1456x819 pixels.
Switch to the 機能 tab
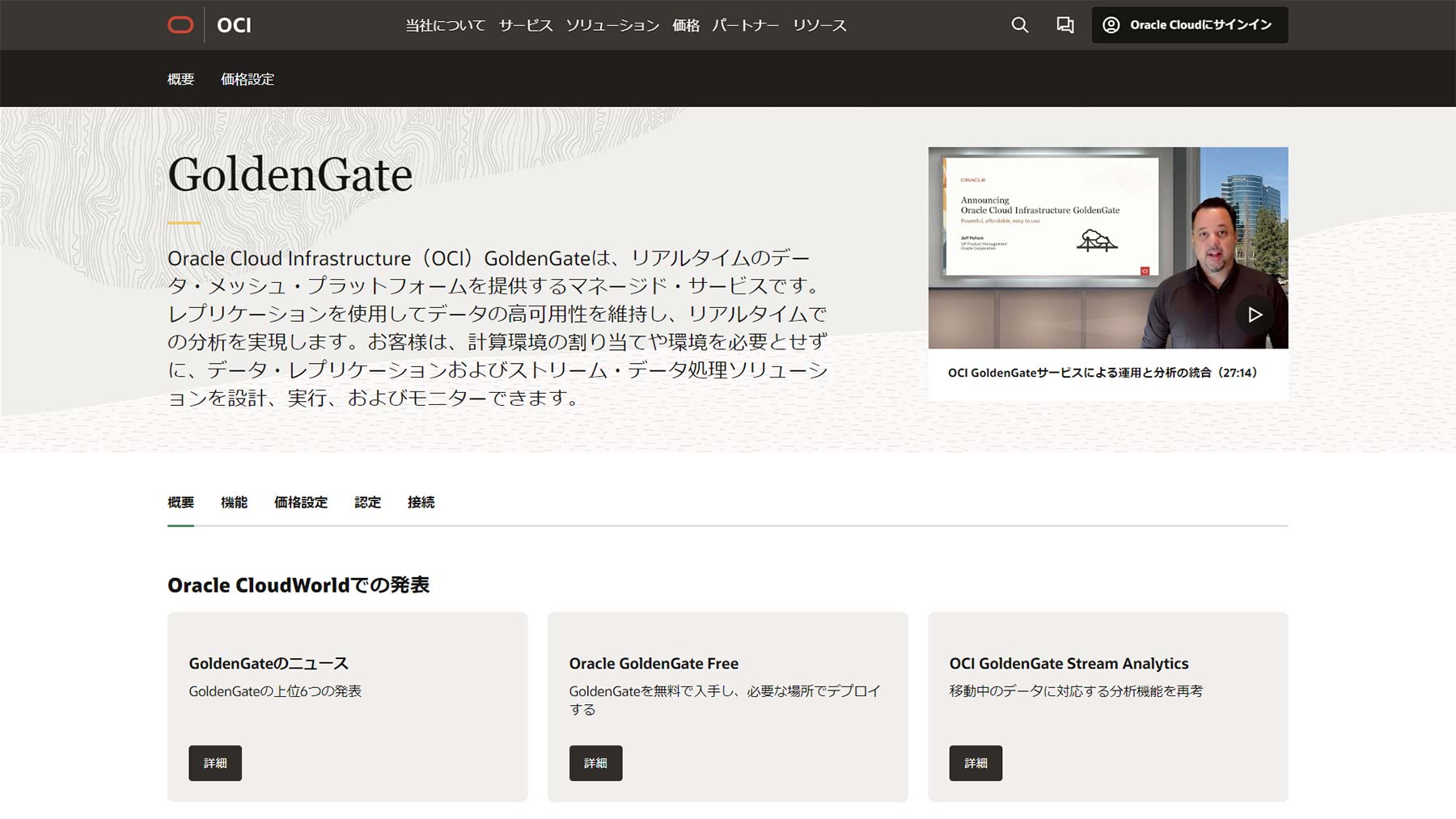(234, 502)
